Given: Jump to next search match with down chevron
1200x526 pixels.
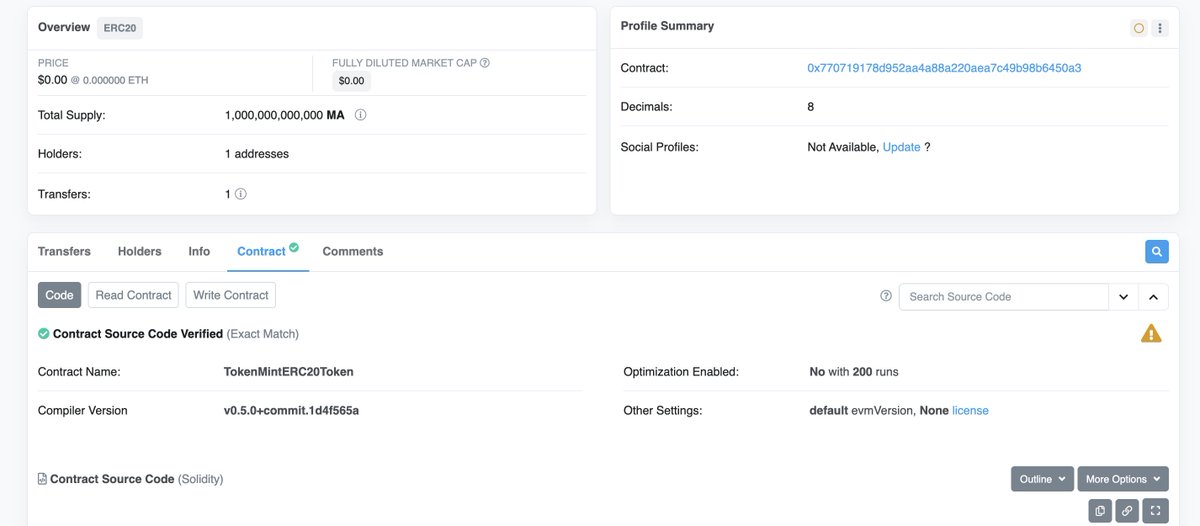Looking at the screenshot, I should tap(1123, 297).
